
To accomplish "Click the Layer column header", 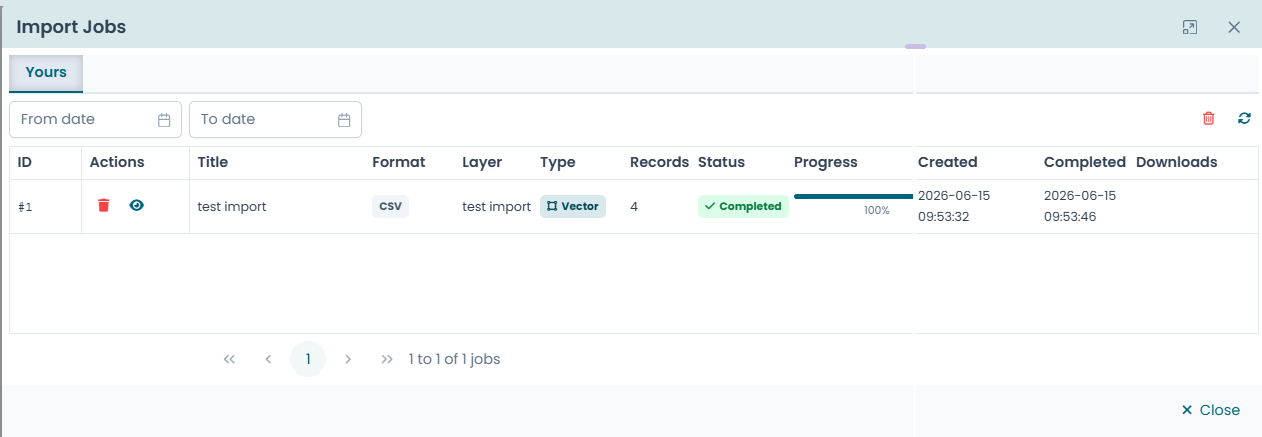I will pyautogui.click(x=482, y=162).
